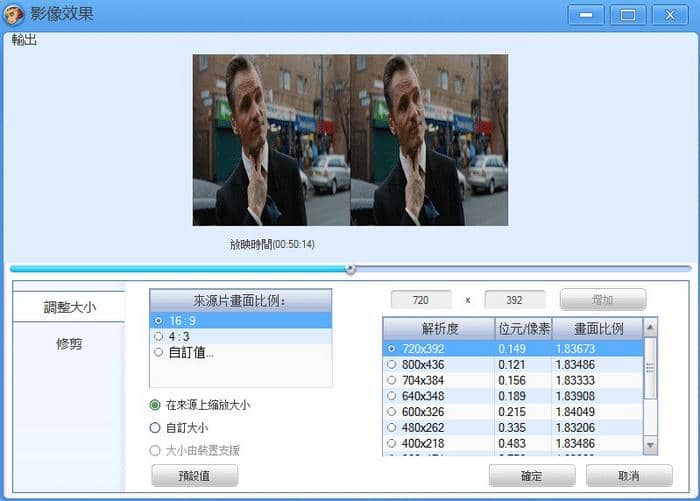Click the 預設值 button
700x501 pixels.
coord(194,476)
